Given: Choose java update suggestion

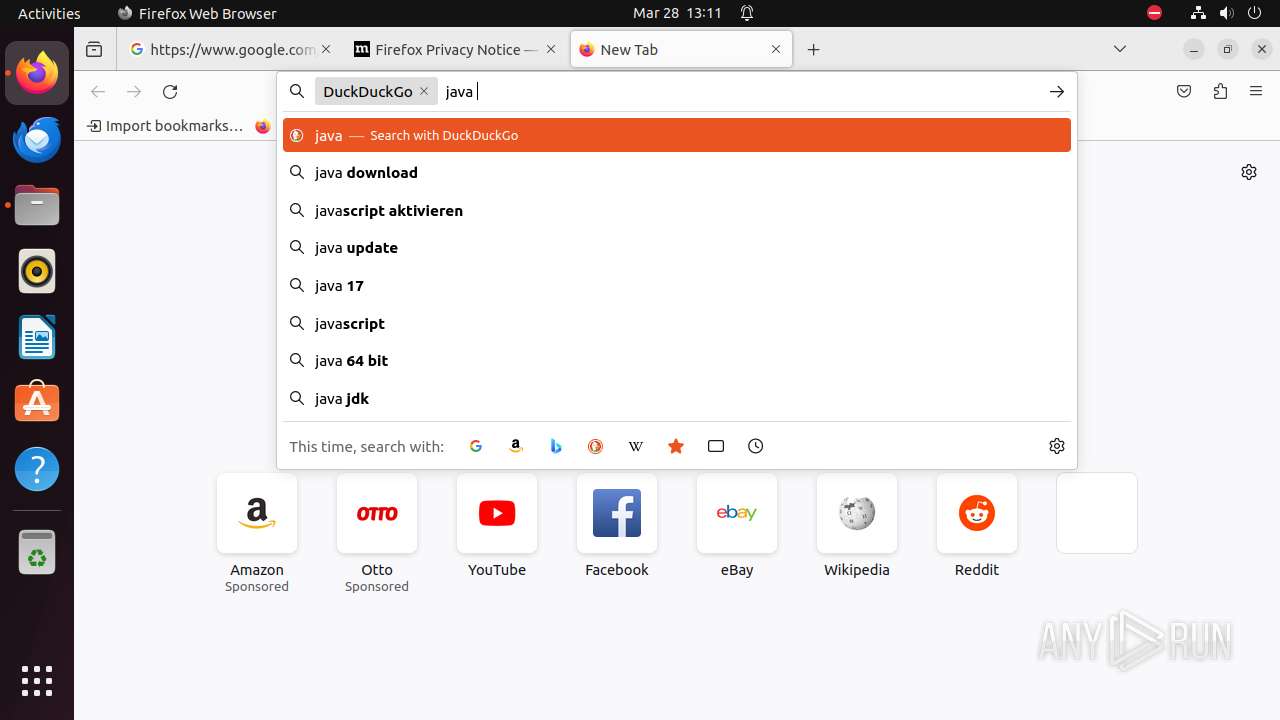Looking at the screenshot, I should [677, 247].
